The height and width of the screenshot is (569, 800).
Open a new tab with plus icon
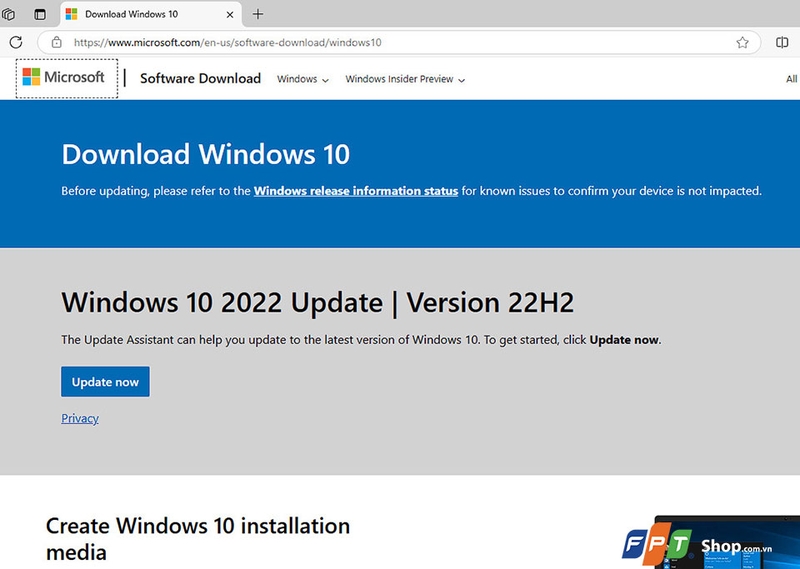tap(258, 14)
